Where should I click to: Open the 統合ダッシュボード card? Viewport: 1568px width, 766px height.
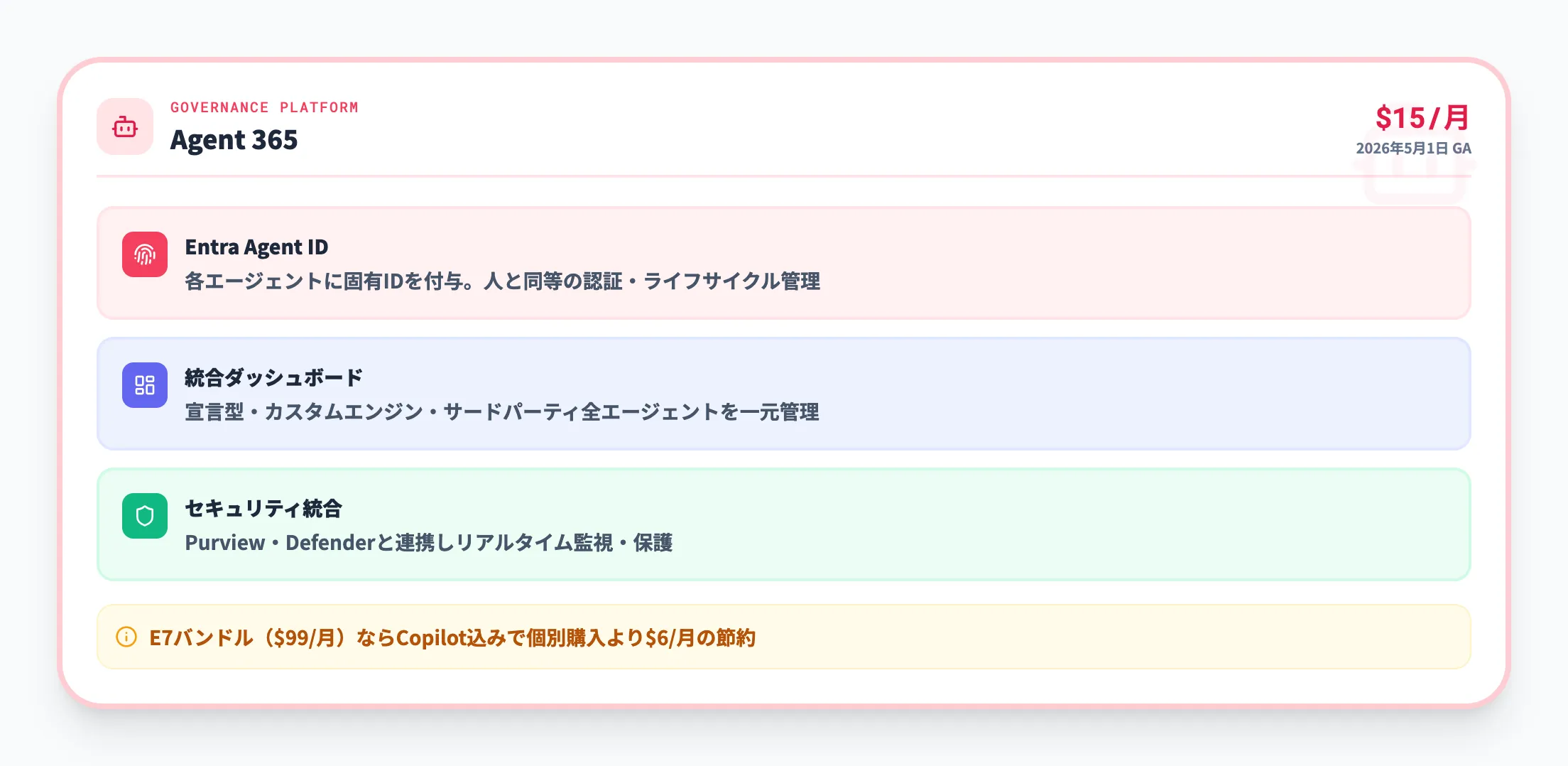[x=783, y=394]
